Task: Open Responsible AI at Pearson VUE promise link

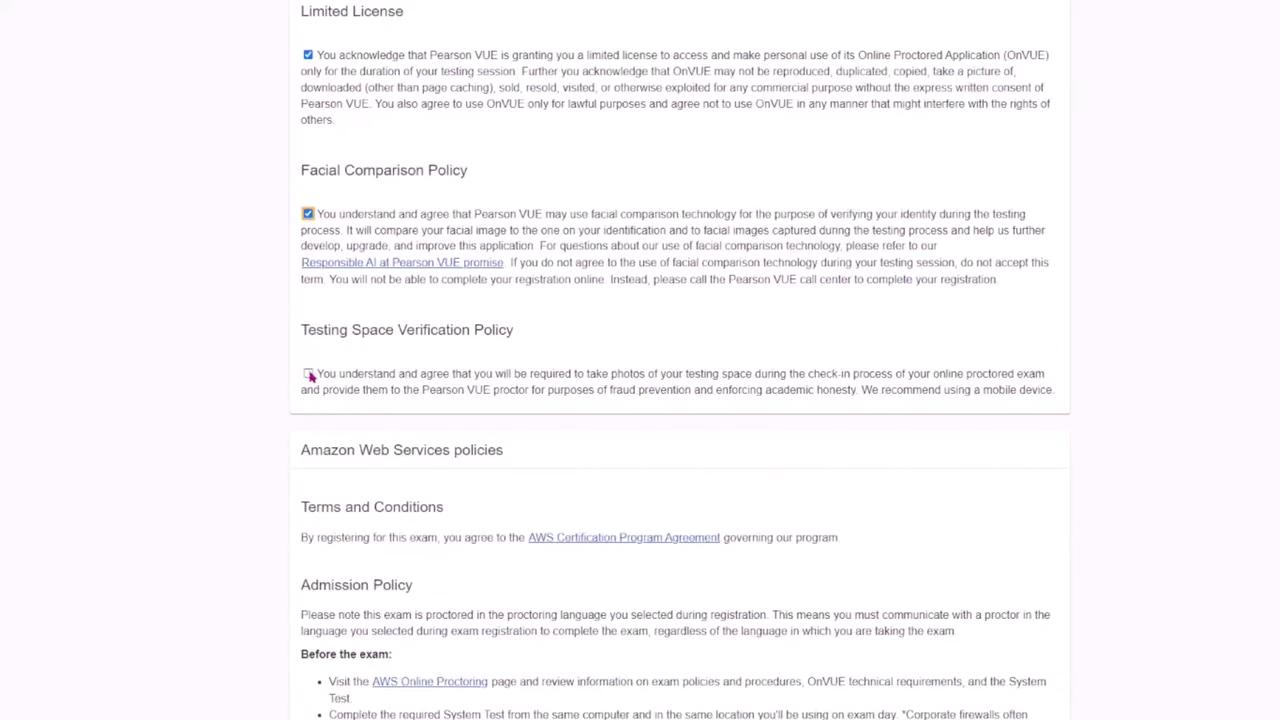Action: (402, 263)
